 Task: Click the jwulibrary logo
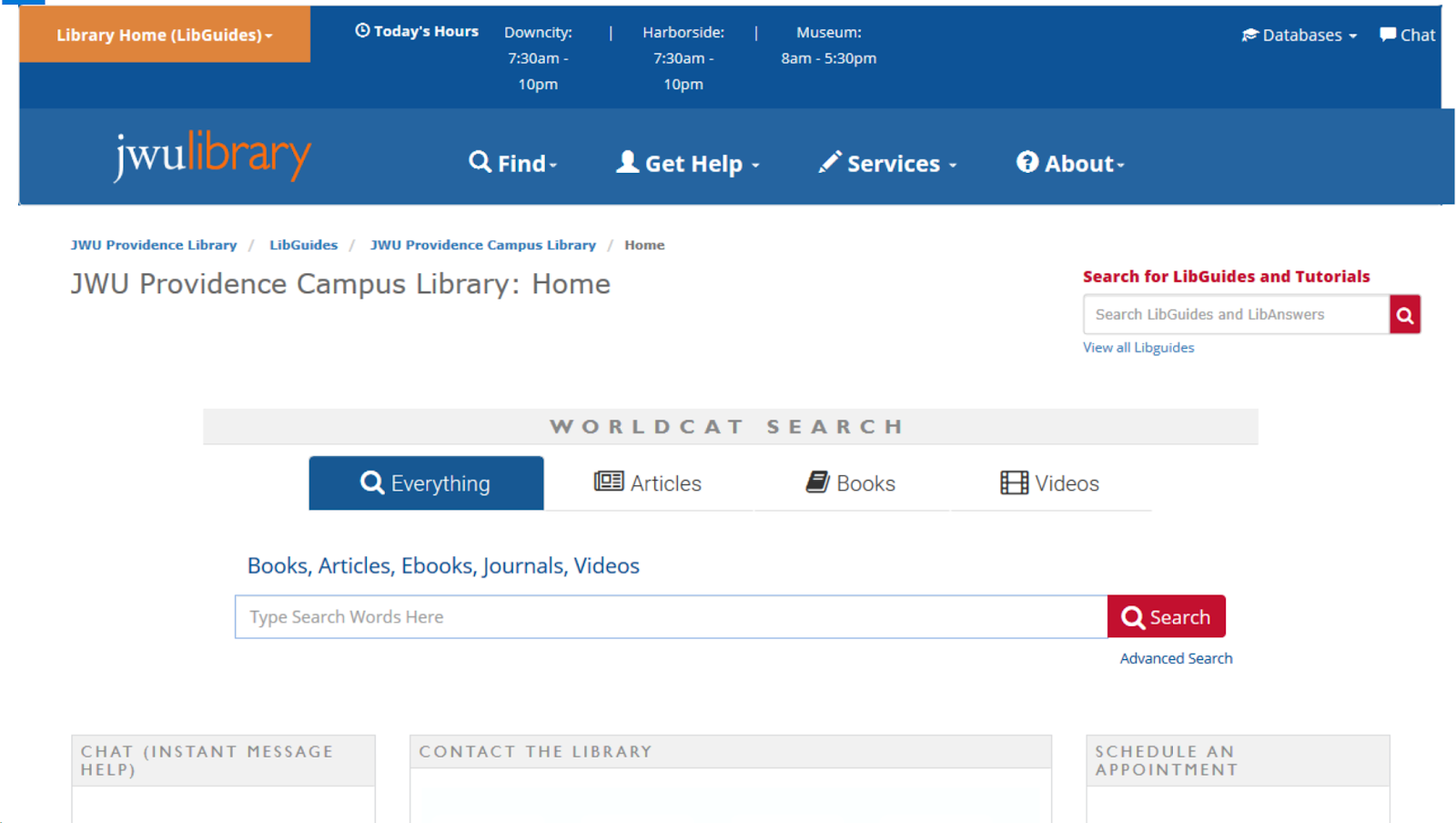tap(213, 155)
